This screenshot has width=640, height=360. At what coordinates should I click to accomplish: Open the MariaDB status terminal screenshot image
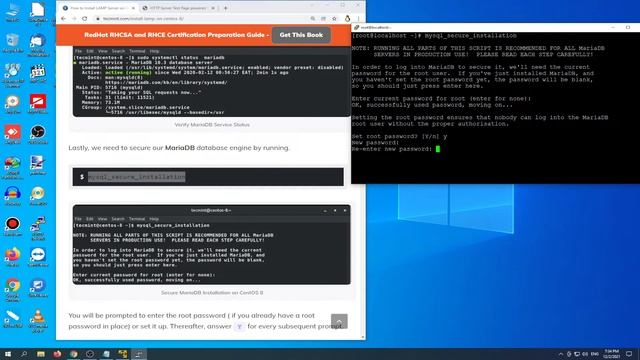point(211,82)
